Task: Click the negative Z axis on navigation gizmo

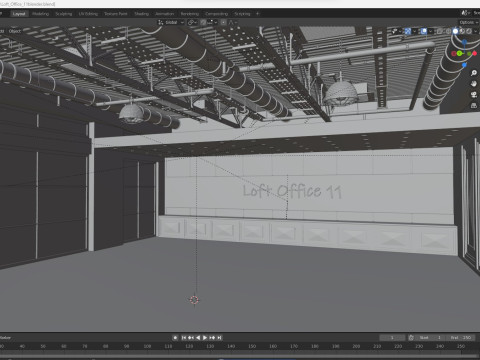Action: click(x=464, y=65)
